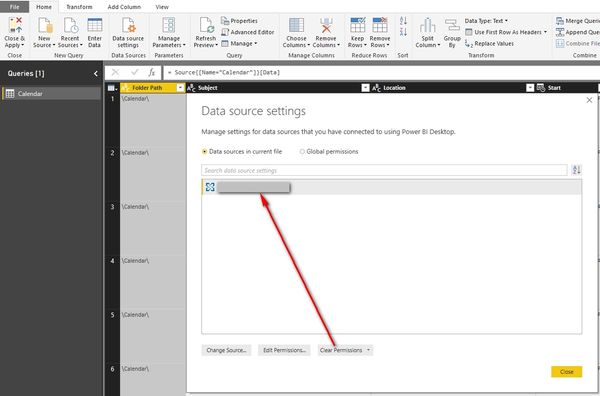600x396 pixels.
Task: Switch to the Home tab
Action: pos(44,7)
